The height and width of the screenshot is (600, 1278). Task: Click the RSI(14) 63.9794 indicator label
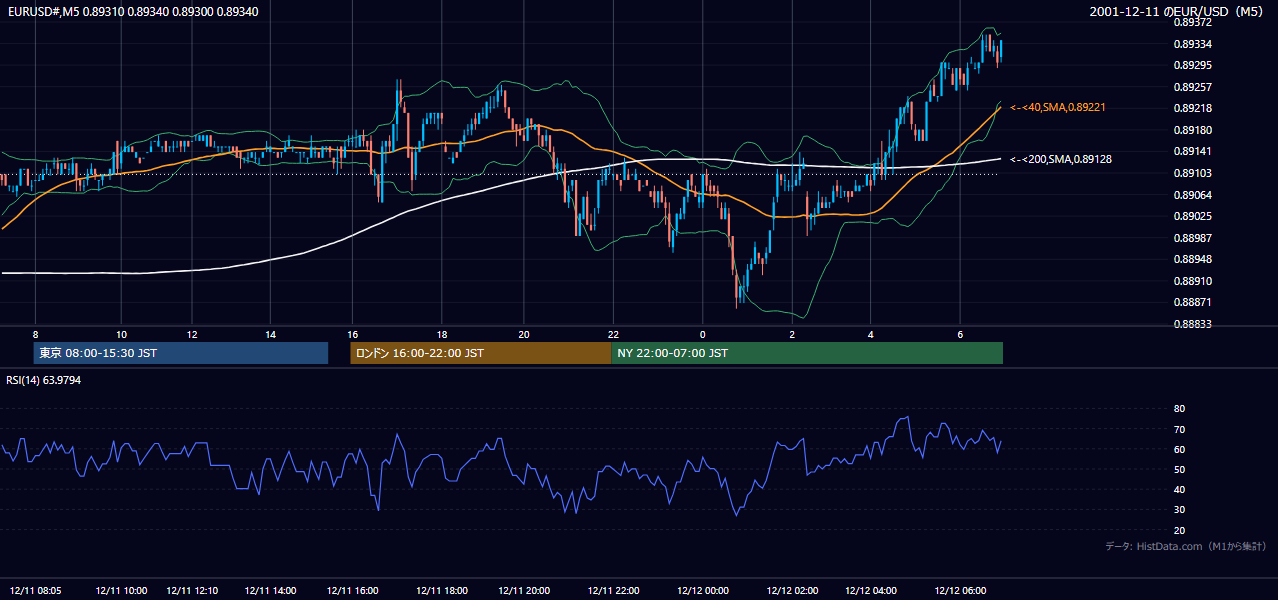click(44, 380)
